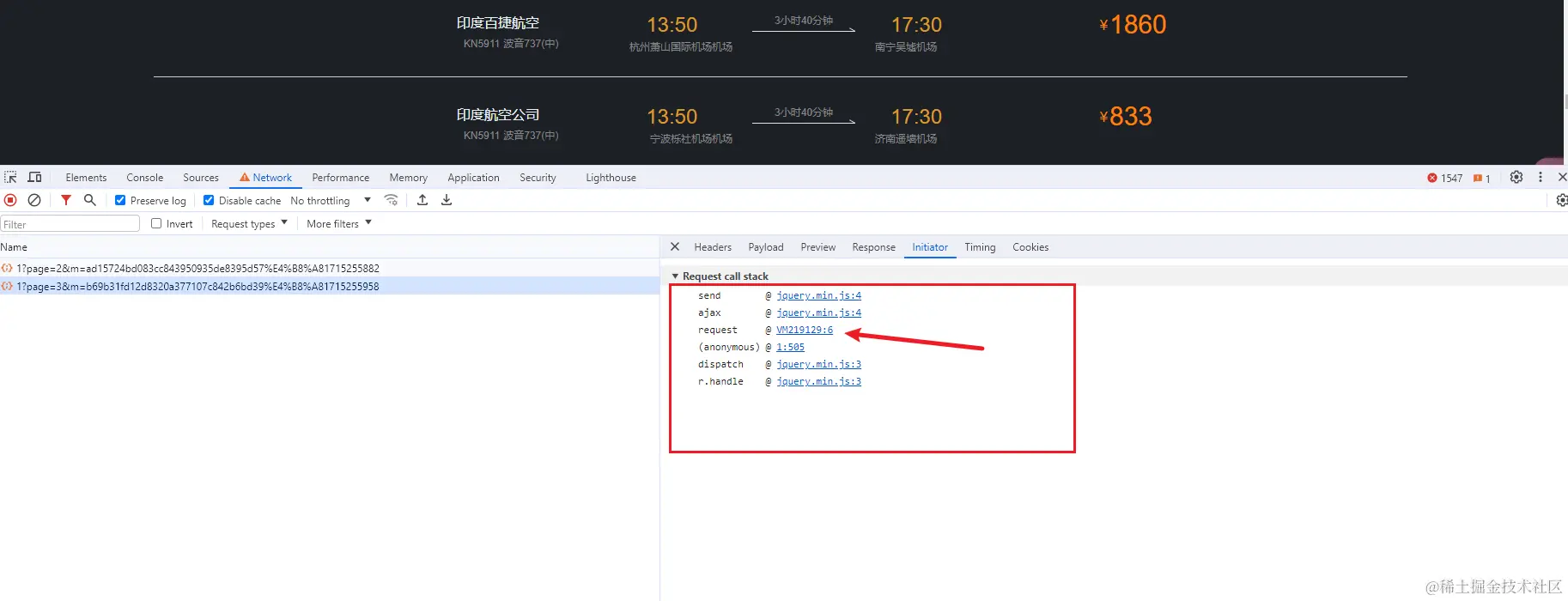1568x601 pixels.
Task: Open network panel settings gear
Action: 1561,200
